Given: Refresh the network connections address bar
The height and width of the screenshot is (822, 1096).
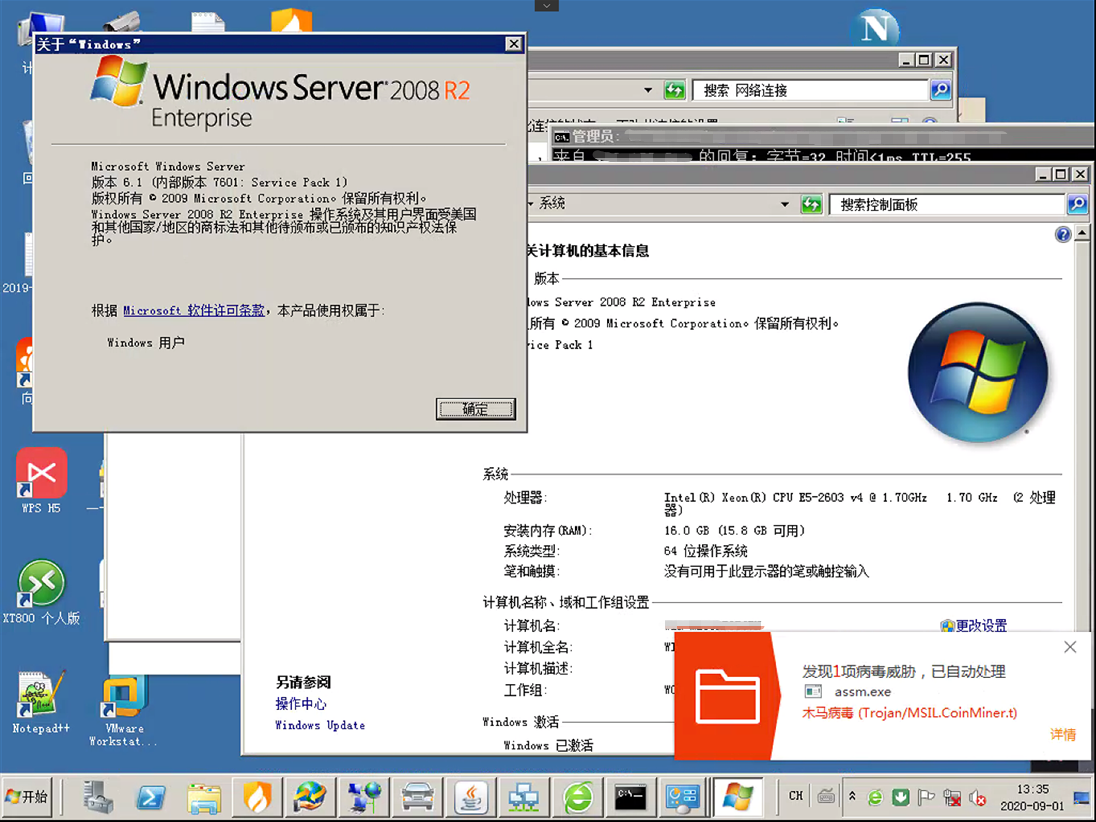Looking at the screenshot, I should 675,90.
